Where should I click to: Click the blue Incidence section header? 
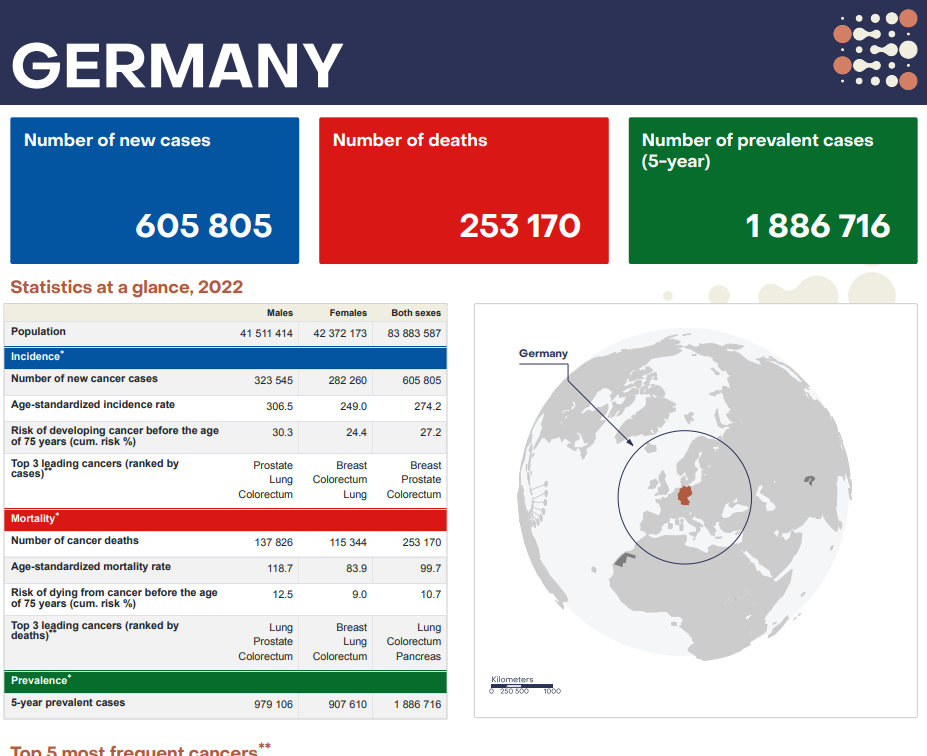coord(225,357)
